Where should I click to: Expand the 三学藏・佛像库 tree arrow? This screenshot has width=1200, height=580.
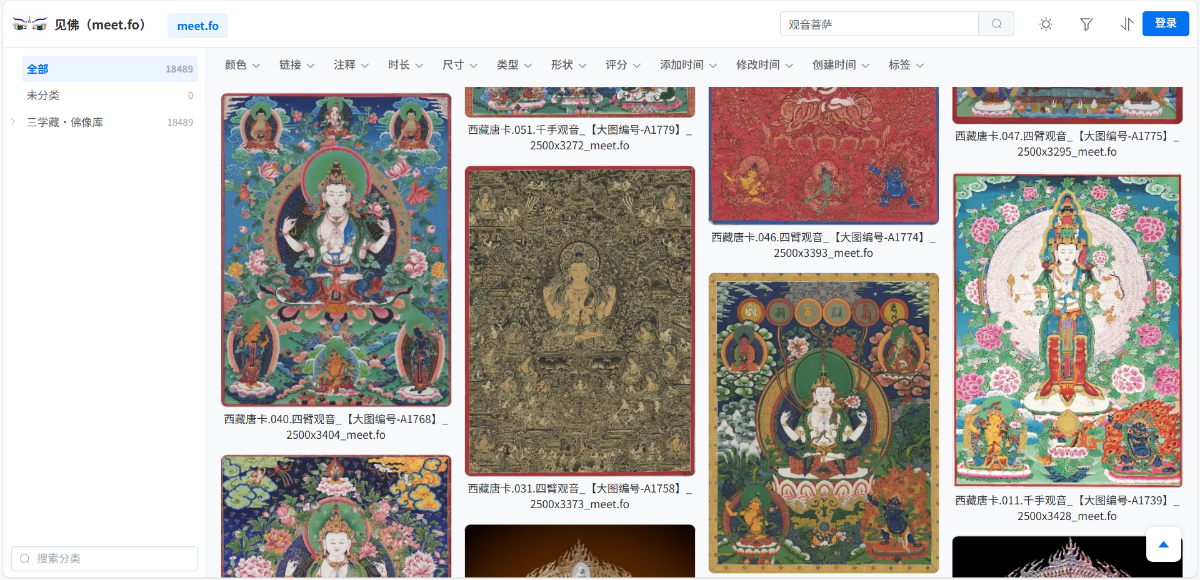(13, 122)
